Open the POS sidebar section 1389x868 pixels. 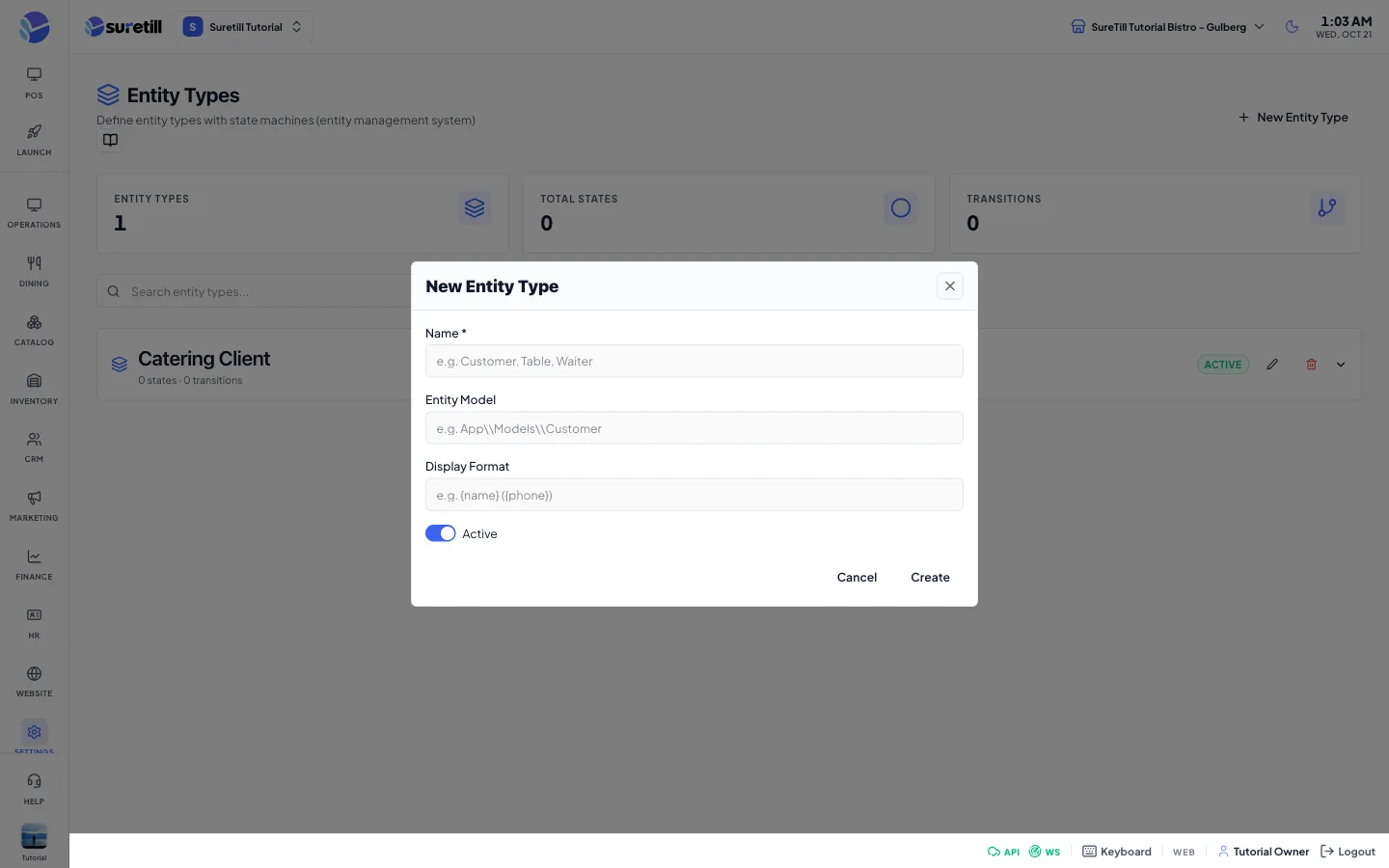(34, 83)
